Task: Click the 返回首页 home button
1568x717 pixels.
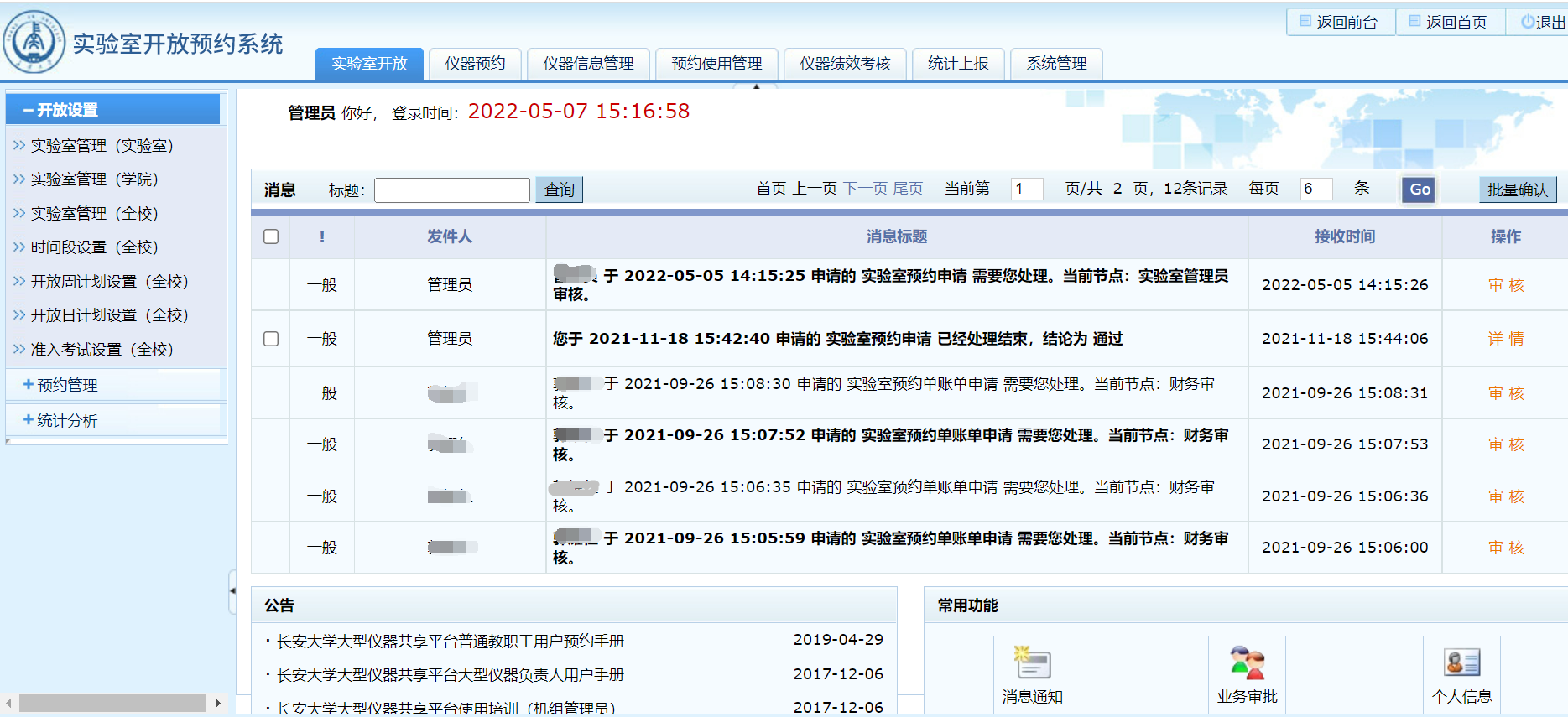Action: pos(1449,22)
